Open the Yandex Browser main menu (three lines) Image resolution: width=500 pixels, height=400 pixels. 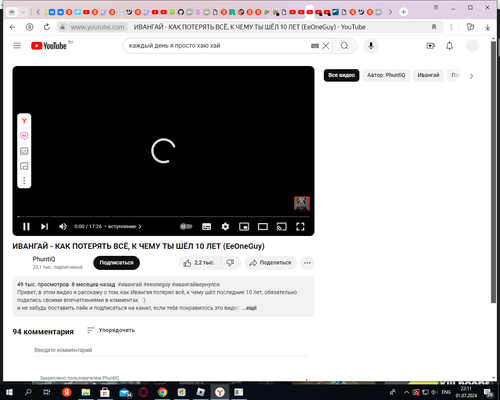click(436, 7)
